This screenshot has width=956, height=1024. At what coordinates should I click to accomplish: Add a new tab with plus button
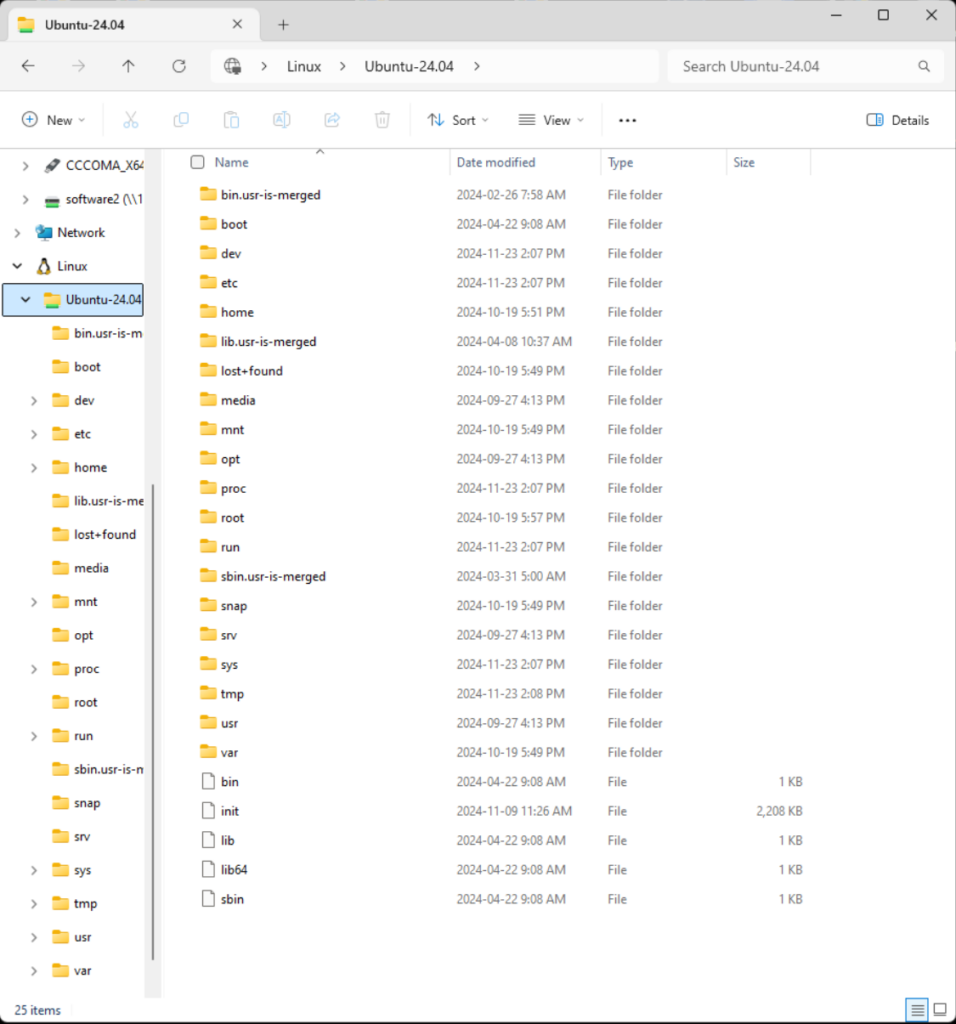click(283, 25)
